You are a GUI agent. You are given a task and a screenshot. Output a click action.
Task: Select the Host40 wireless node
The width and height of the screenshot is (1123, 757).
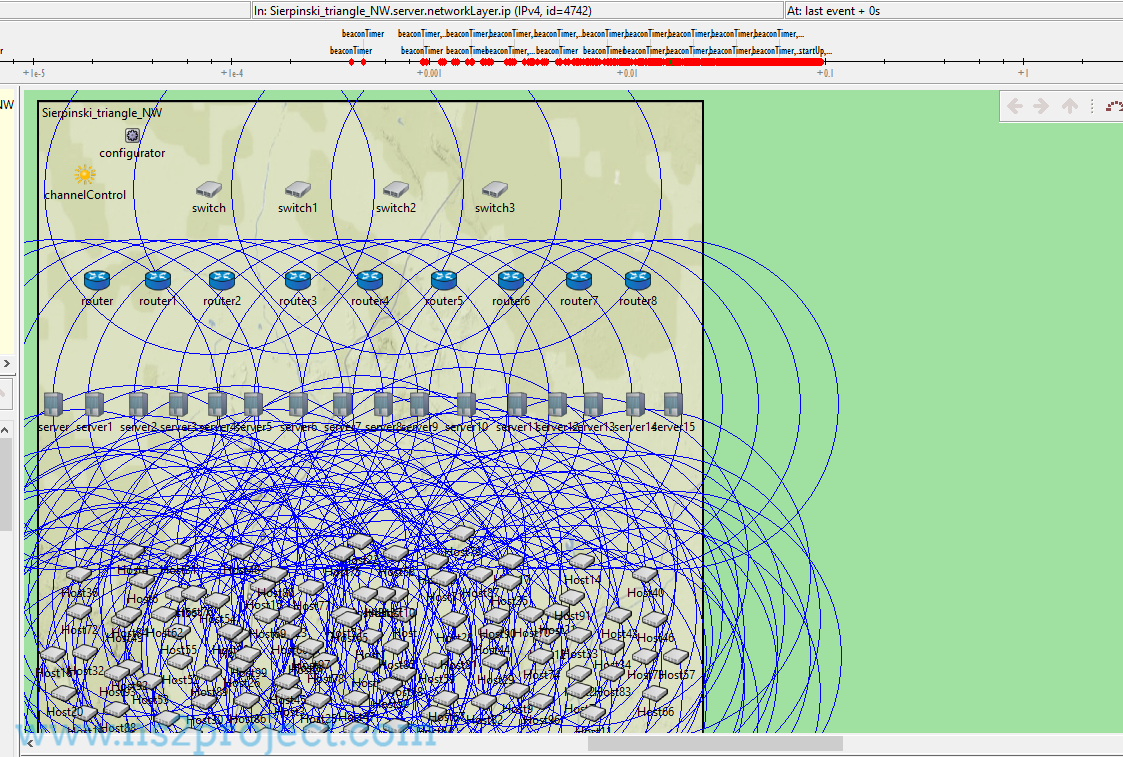click(x=645, y=575)
